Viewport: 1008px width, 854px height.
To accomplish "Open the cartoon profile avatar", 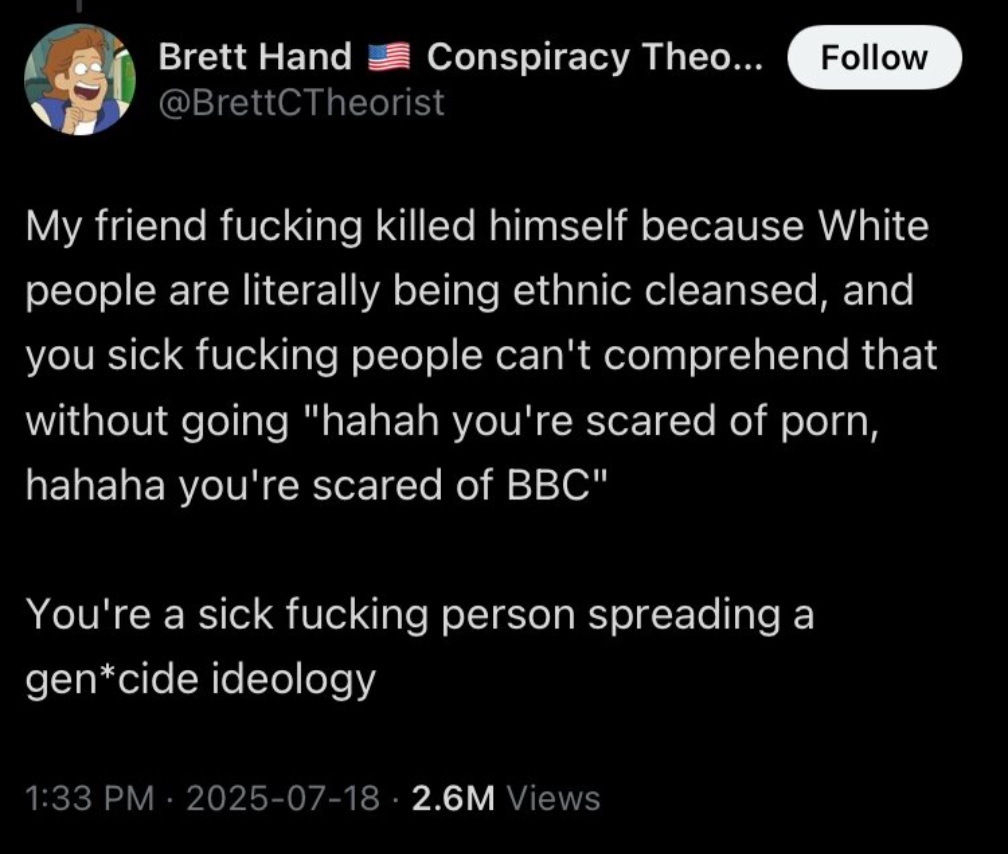I will 80,80.
